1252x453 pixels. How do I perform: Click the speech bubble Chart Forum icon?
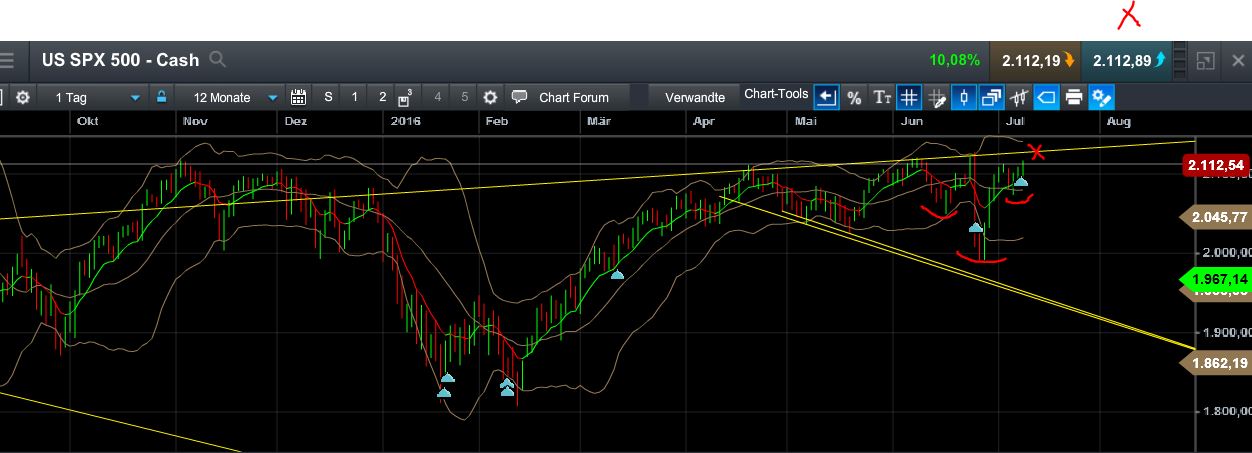coord(519,97)
